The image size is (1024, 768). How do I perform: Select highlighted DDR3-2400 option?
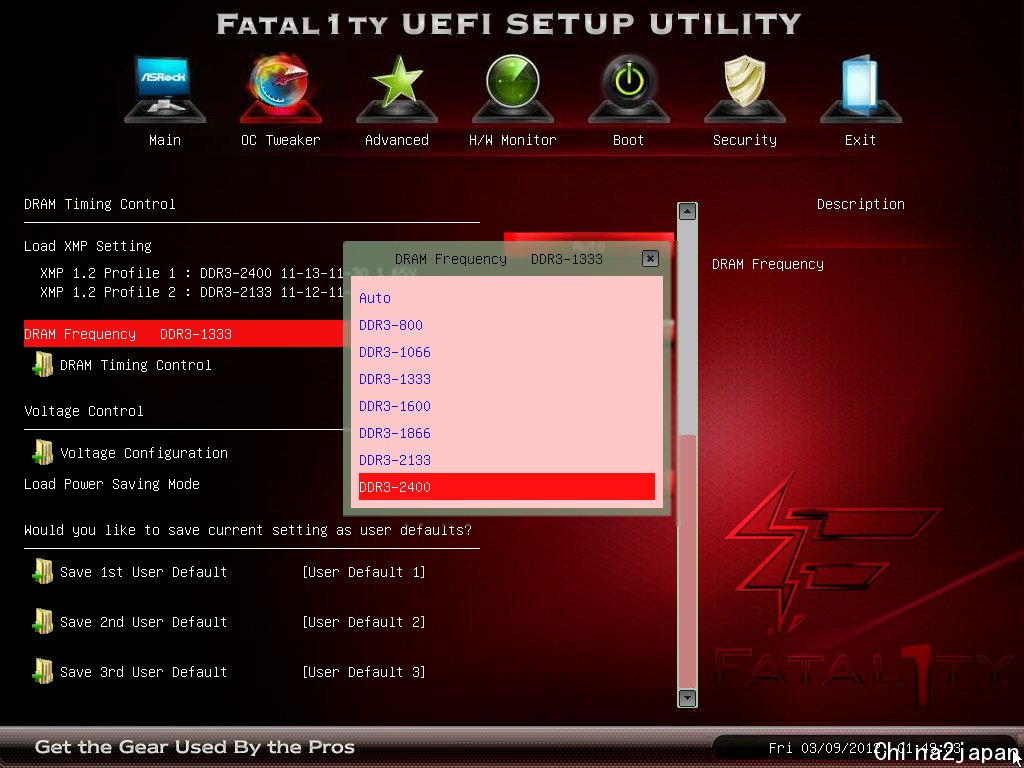click(507, 487)
